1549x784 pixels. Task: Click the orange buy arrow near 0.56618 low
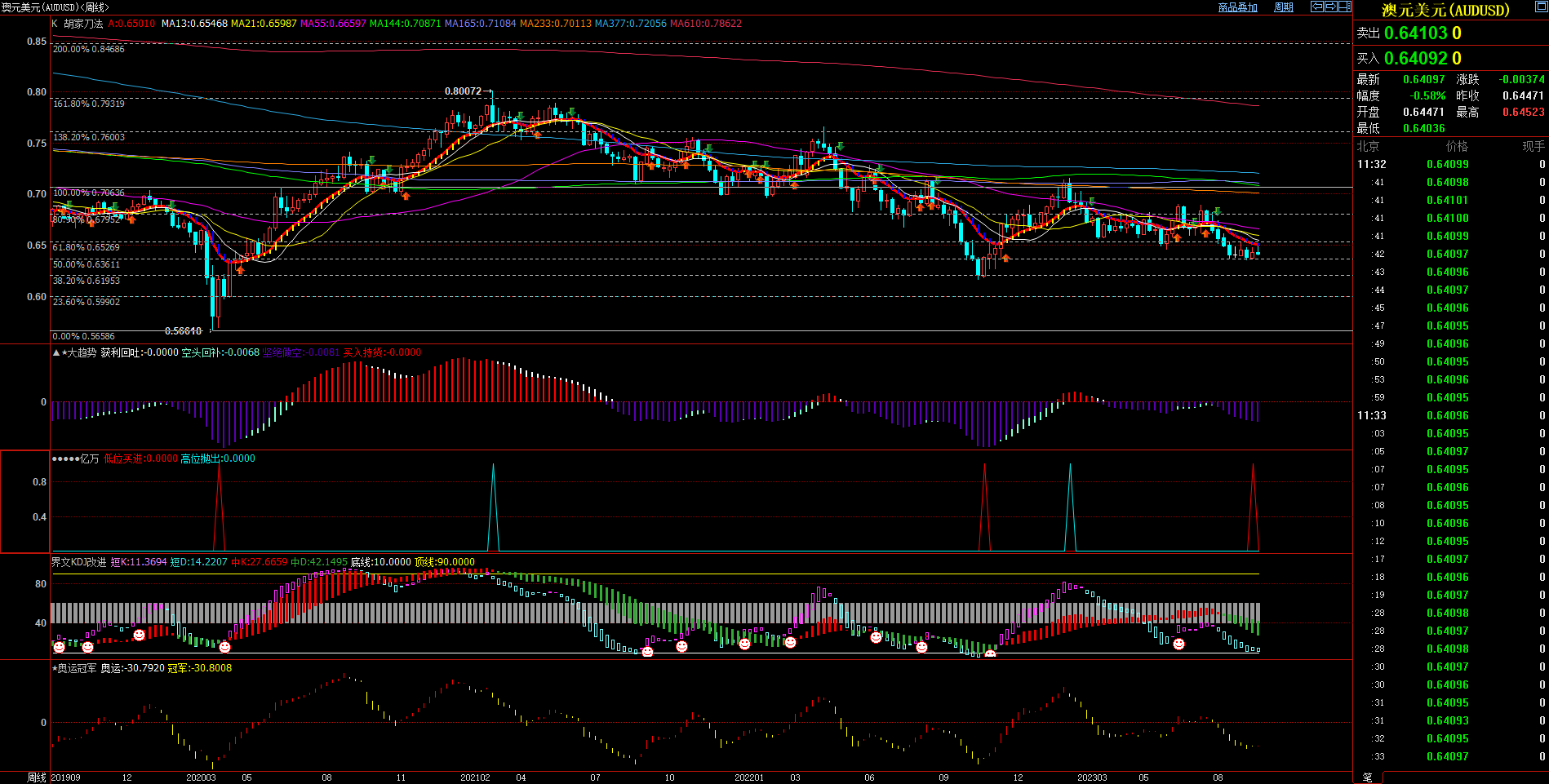coord(240,270)
